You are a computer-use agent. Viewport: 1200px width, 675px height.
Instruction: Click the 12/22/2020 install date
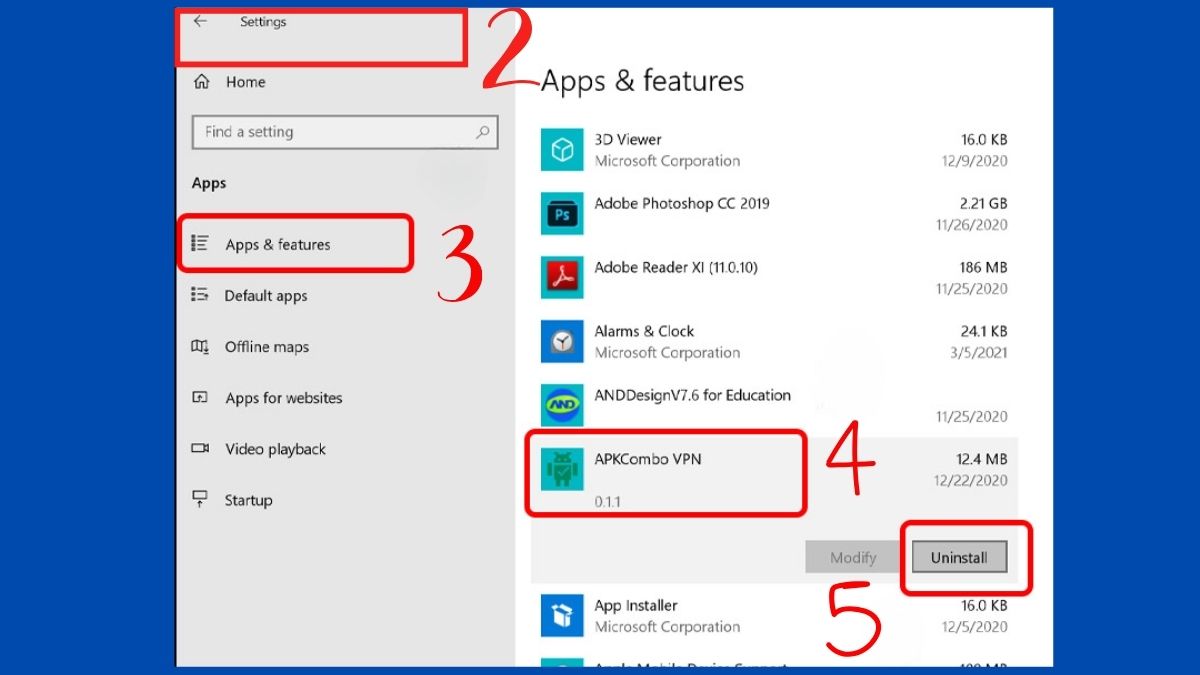(972, 480)
